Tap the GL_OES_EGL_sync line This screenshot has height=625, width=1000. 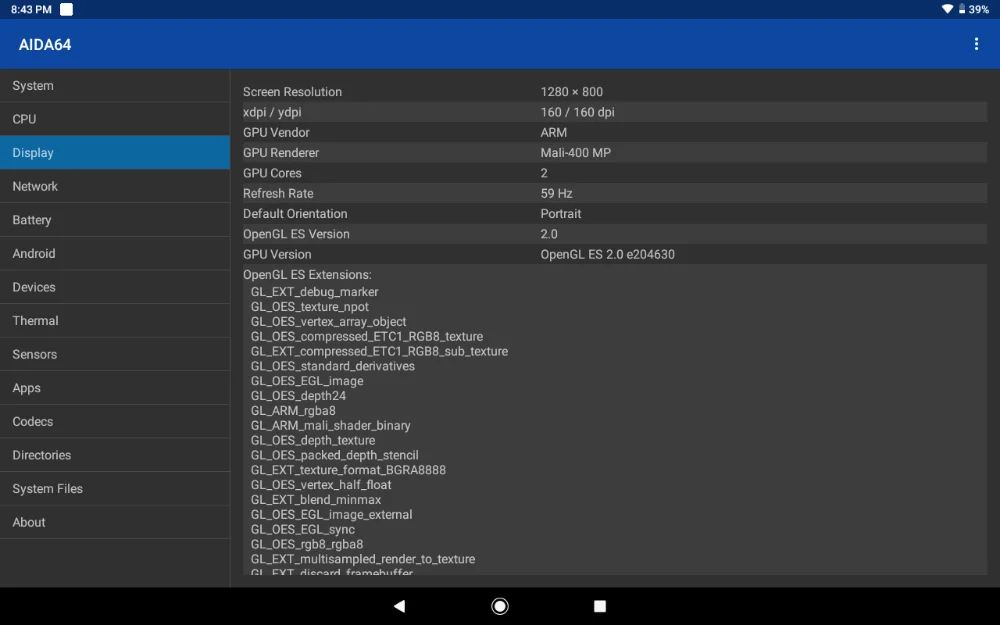click(302, 529)
